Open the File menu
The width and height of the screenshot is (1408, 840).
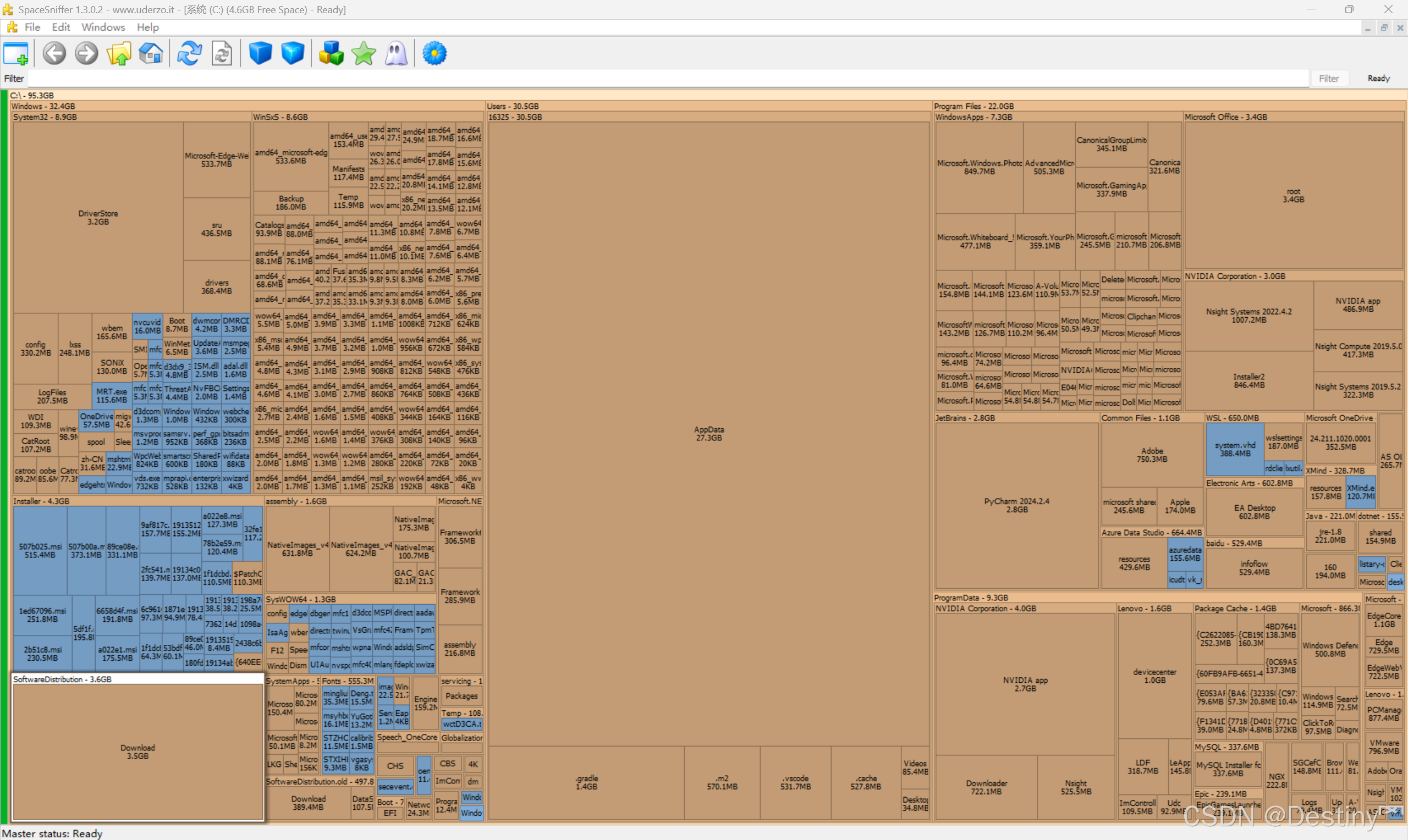32,27
